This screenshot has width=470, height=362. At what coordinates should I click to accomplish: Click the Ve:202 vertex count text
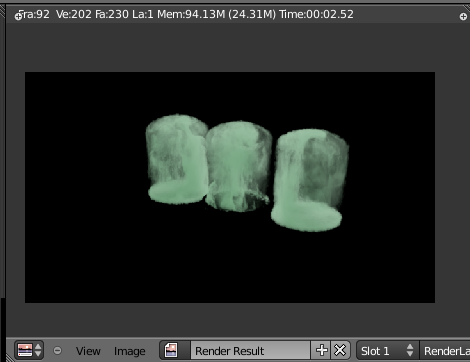point(73,14)
